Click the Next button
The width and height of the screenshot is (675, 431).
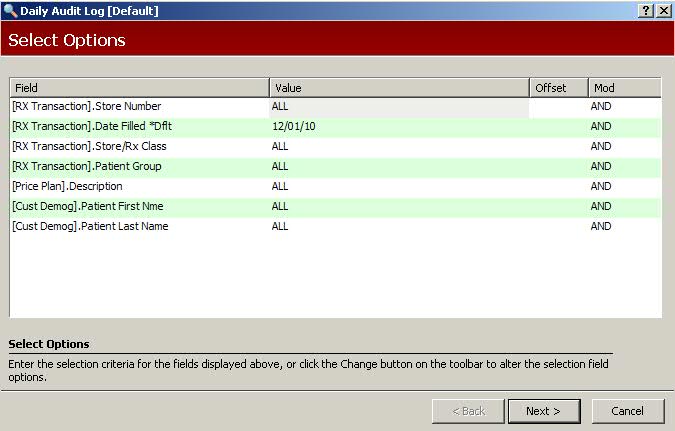(x=543, y=411)
